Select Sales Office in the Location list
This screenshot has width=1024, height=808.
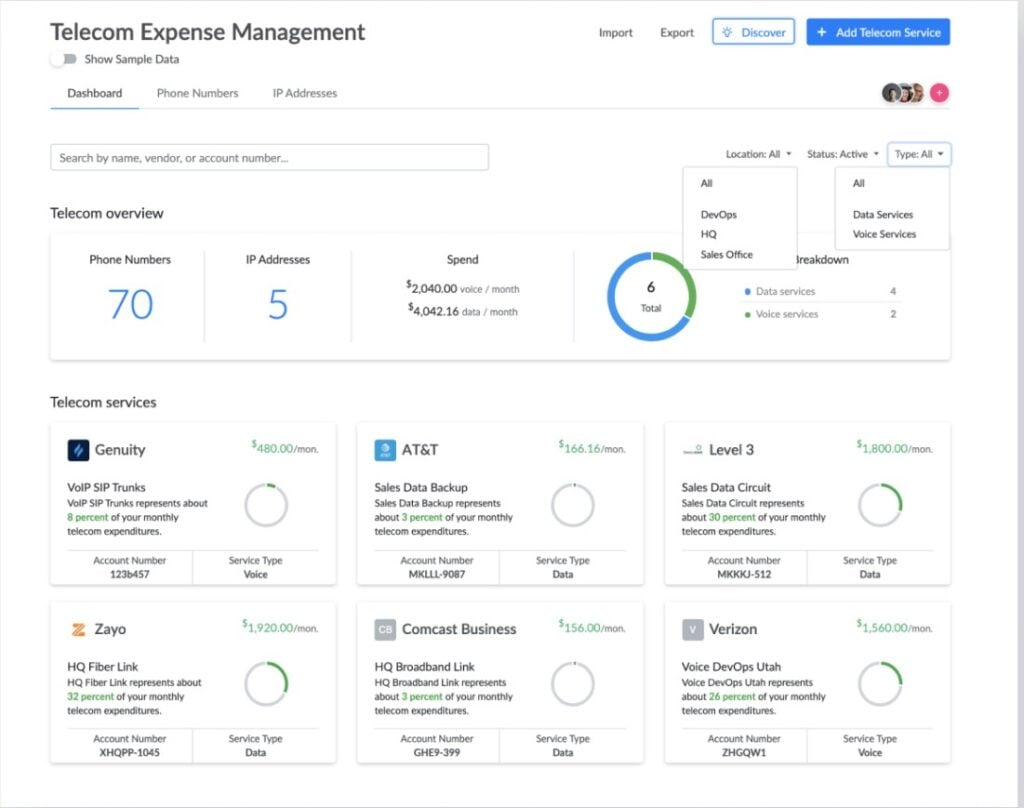tap(726, 254)
